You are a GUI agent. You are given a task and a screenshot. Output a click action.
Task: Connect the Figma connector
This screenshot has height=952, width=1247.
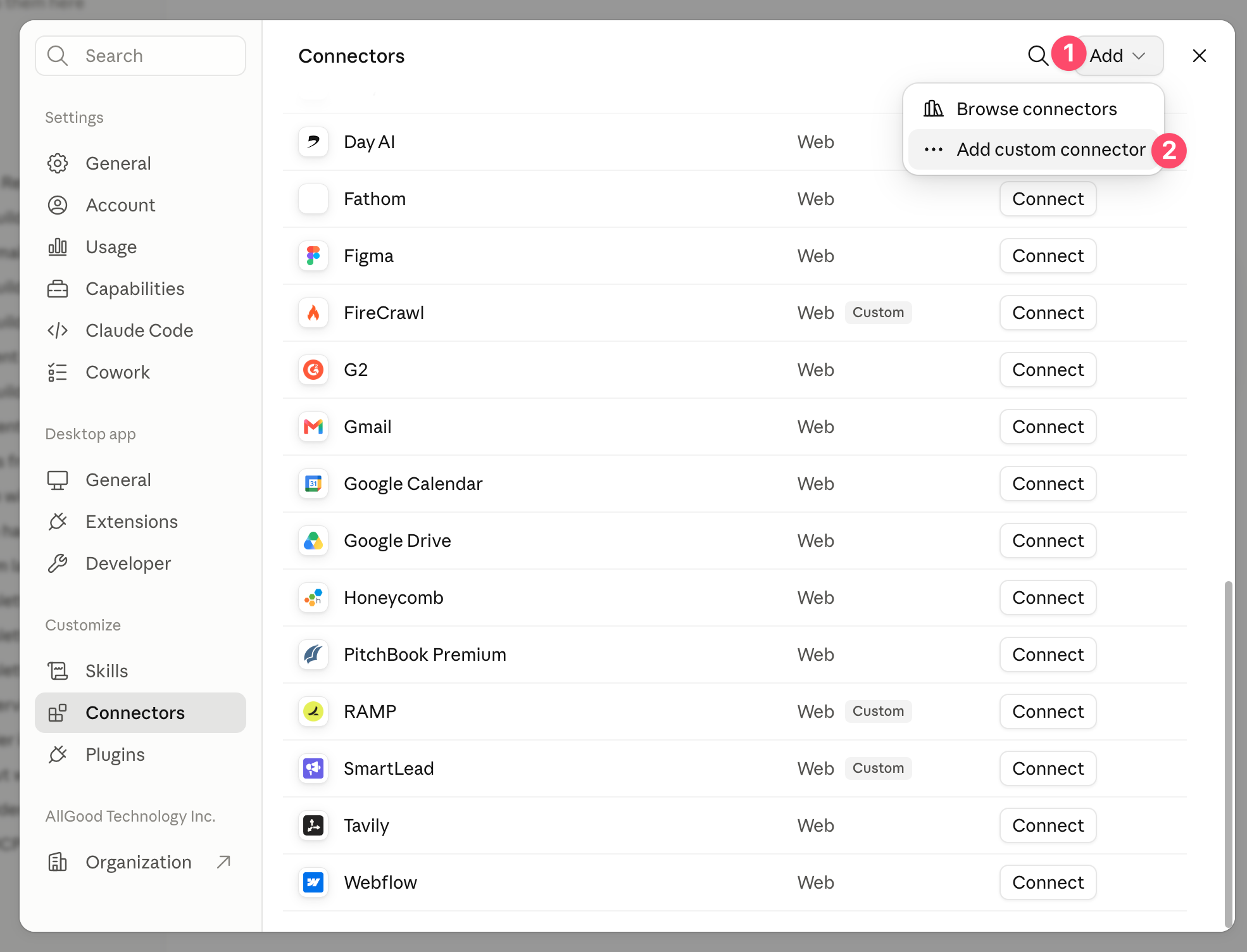1048,256
